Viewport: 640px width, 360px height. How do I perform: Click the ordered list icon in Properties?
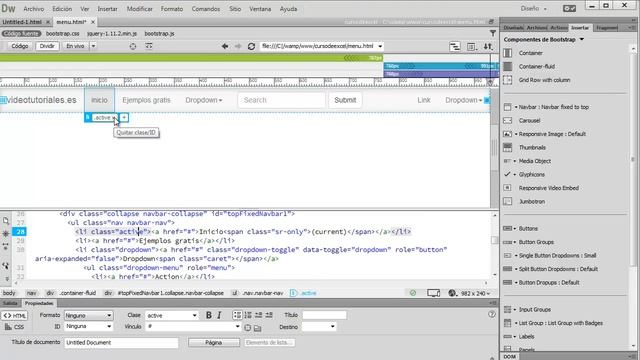pos(248,315)
